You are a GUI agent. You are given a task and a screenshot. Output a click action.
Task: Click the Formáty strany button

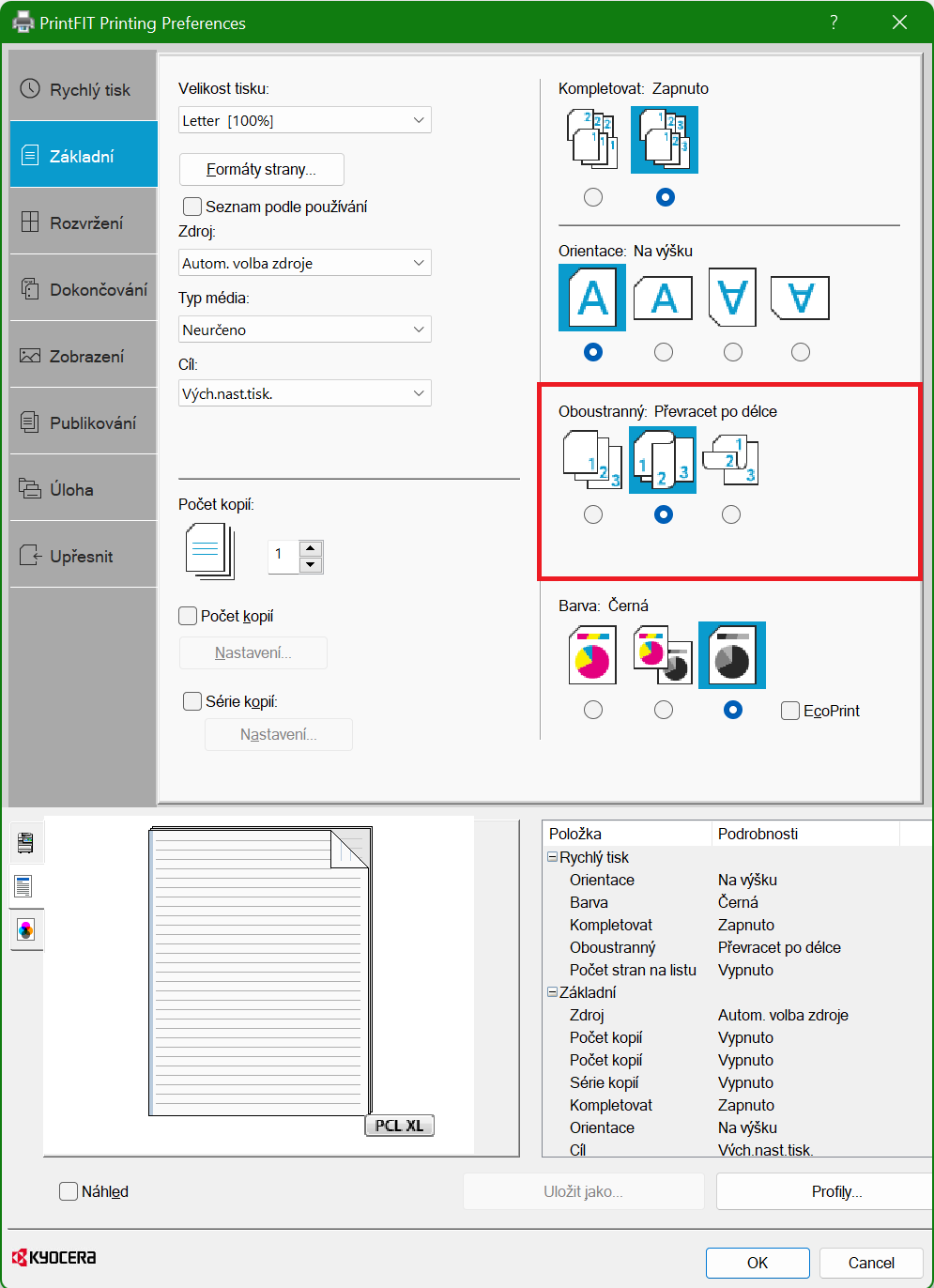(x=262, y=169)
